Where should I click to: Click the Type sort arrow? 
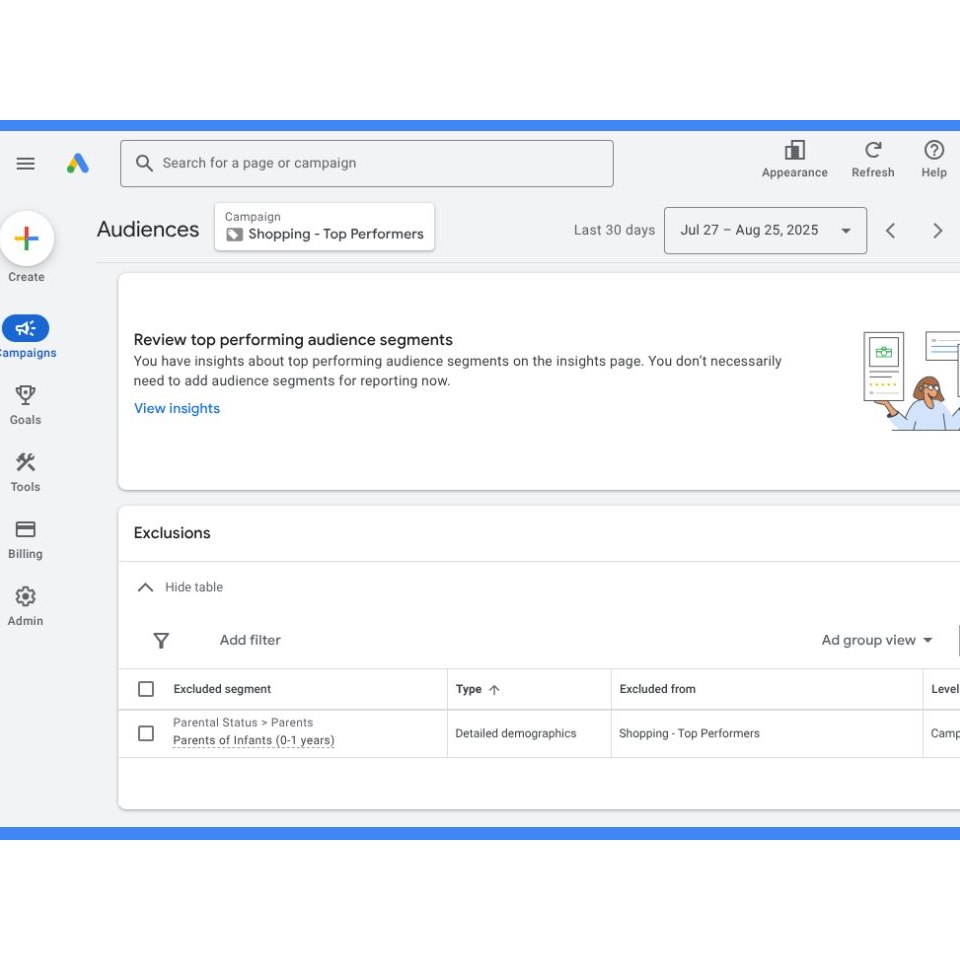pos(494,689)
